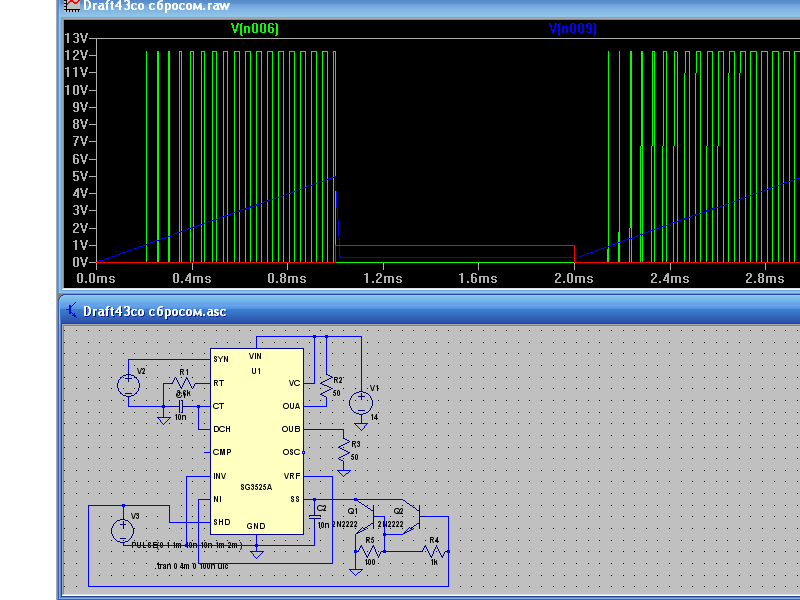The height and width of the screenshot is (600, 800).
Task: Activate the Draft43 .asc schematic title bar
Action: coord(400,311)
